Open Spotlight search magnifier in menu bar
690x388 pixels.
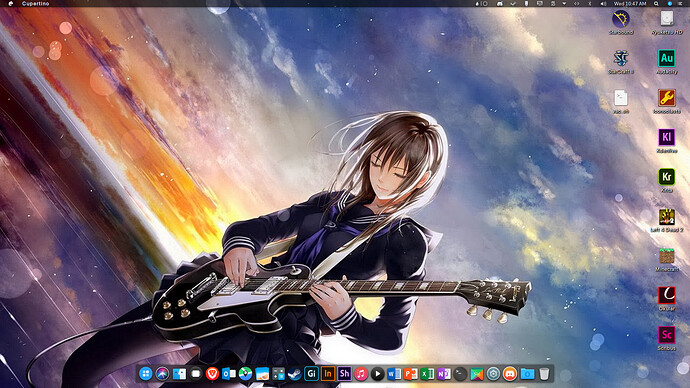tap(656, 4)
